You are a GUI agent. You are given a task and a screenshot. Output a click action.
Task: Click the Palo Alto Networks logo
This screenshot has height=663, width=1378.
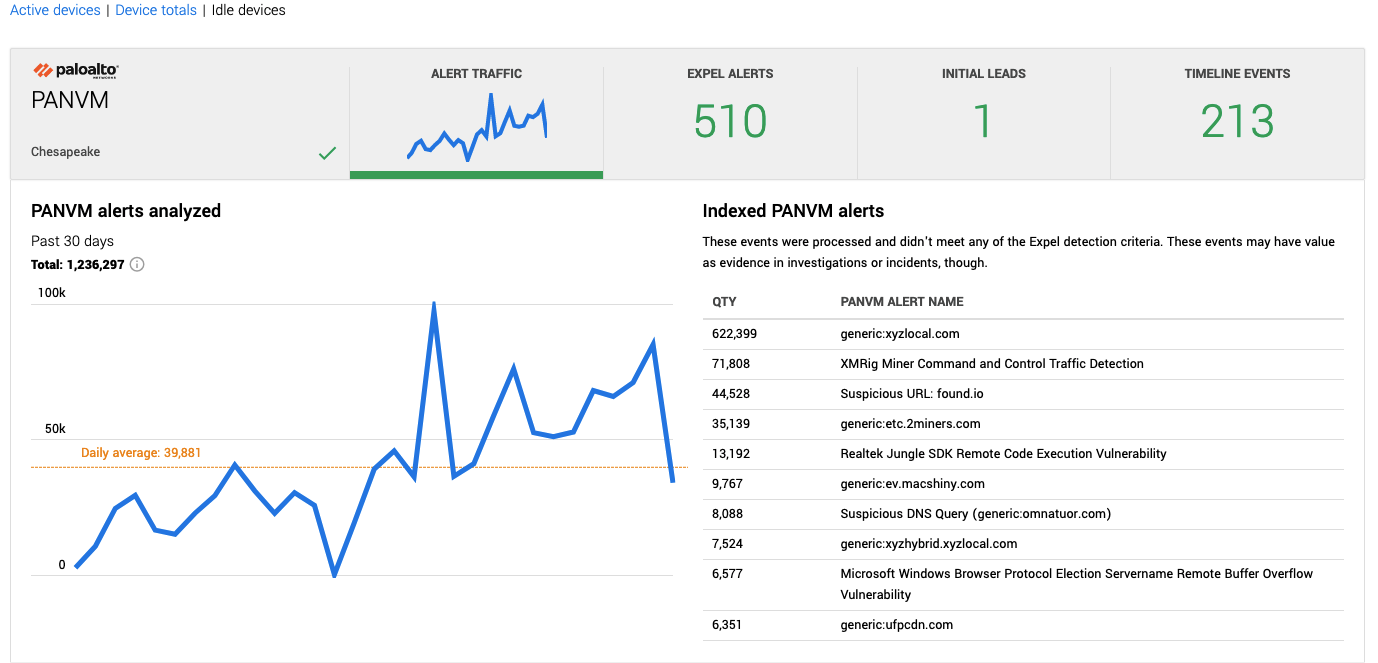(x=76, y=70)
